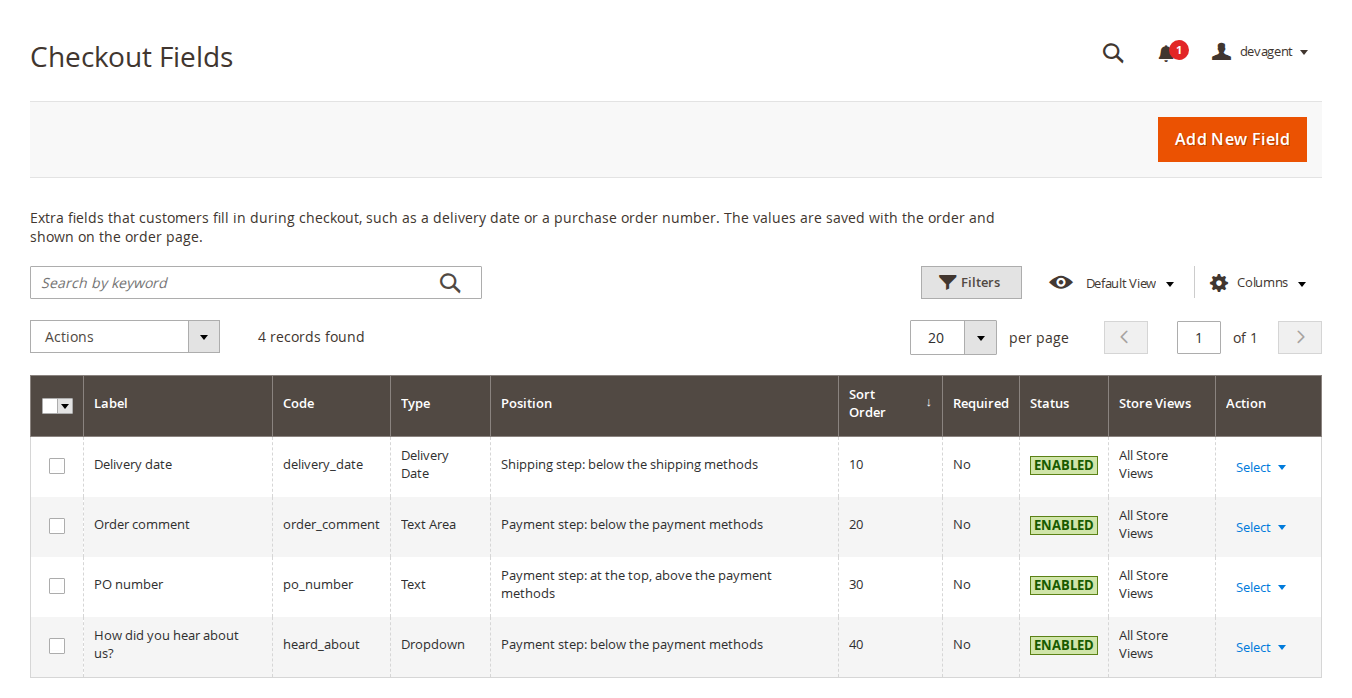Click the '4 records found' text
Viewport: 1352px width, 698px height.
311,337
